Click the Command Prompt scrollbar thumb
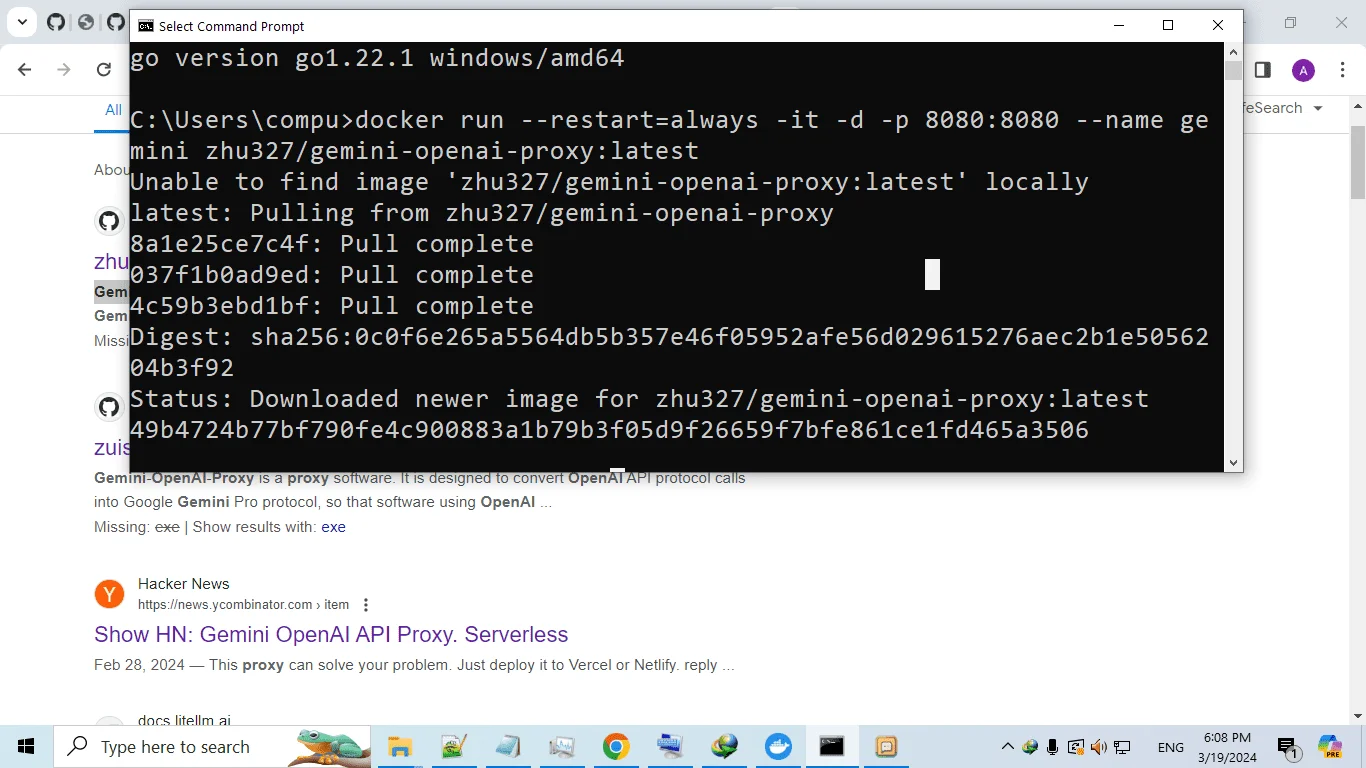The width and height of the screenshot is (1366, 768). [x=1233, y=70]
